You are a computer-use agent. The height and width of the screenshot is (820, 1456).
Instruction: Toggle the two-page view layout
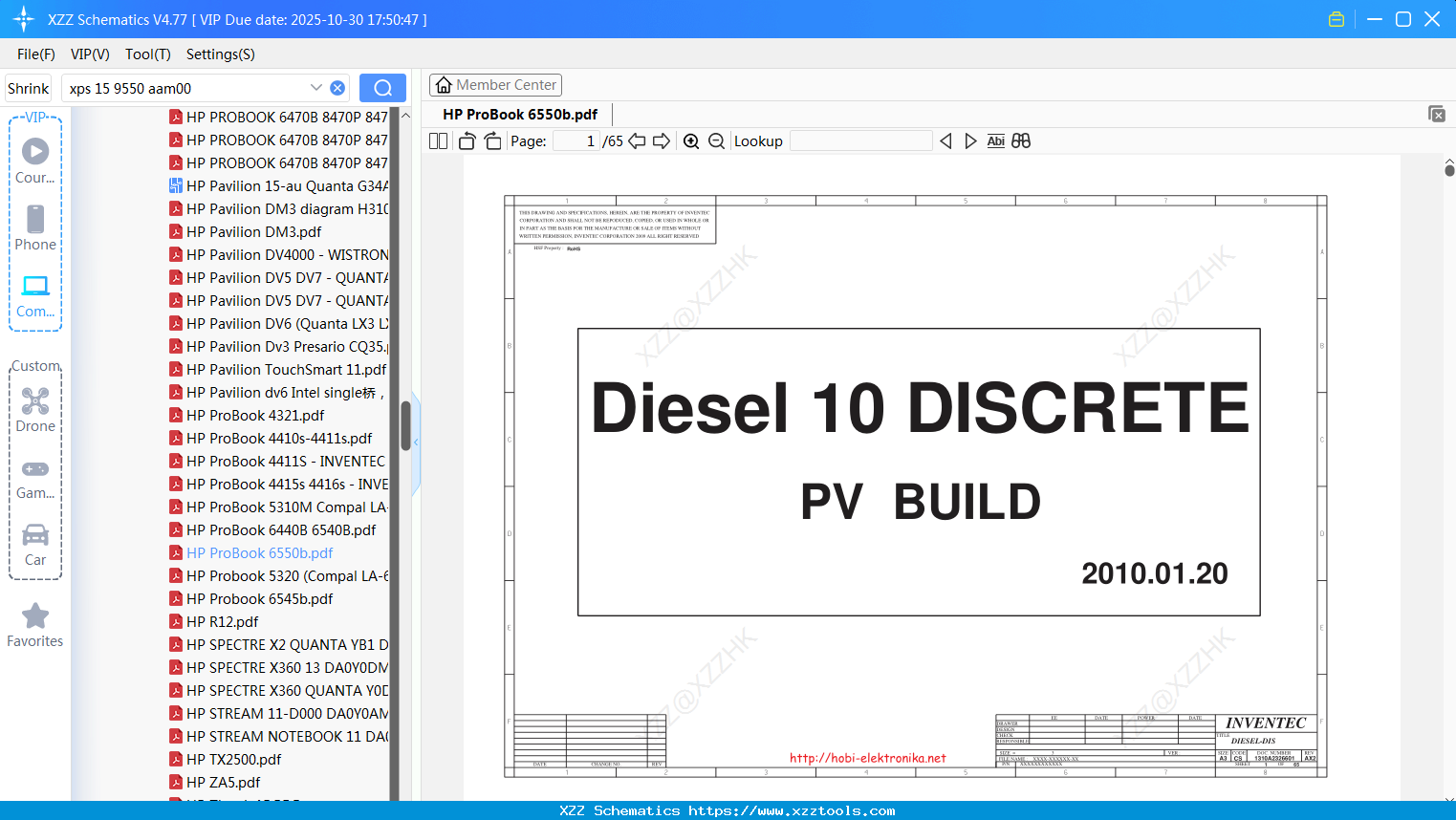coord(439,141)
